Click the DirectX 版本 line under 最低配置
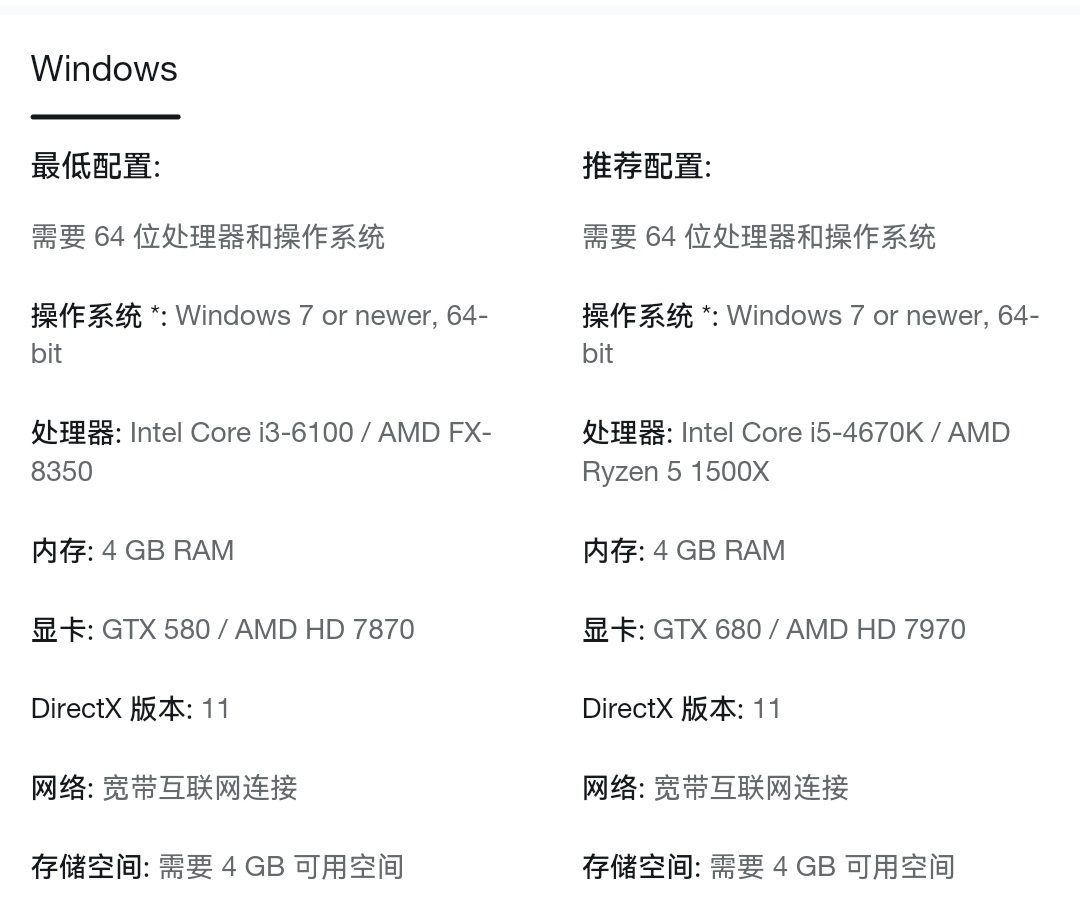 (131, 709)
